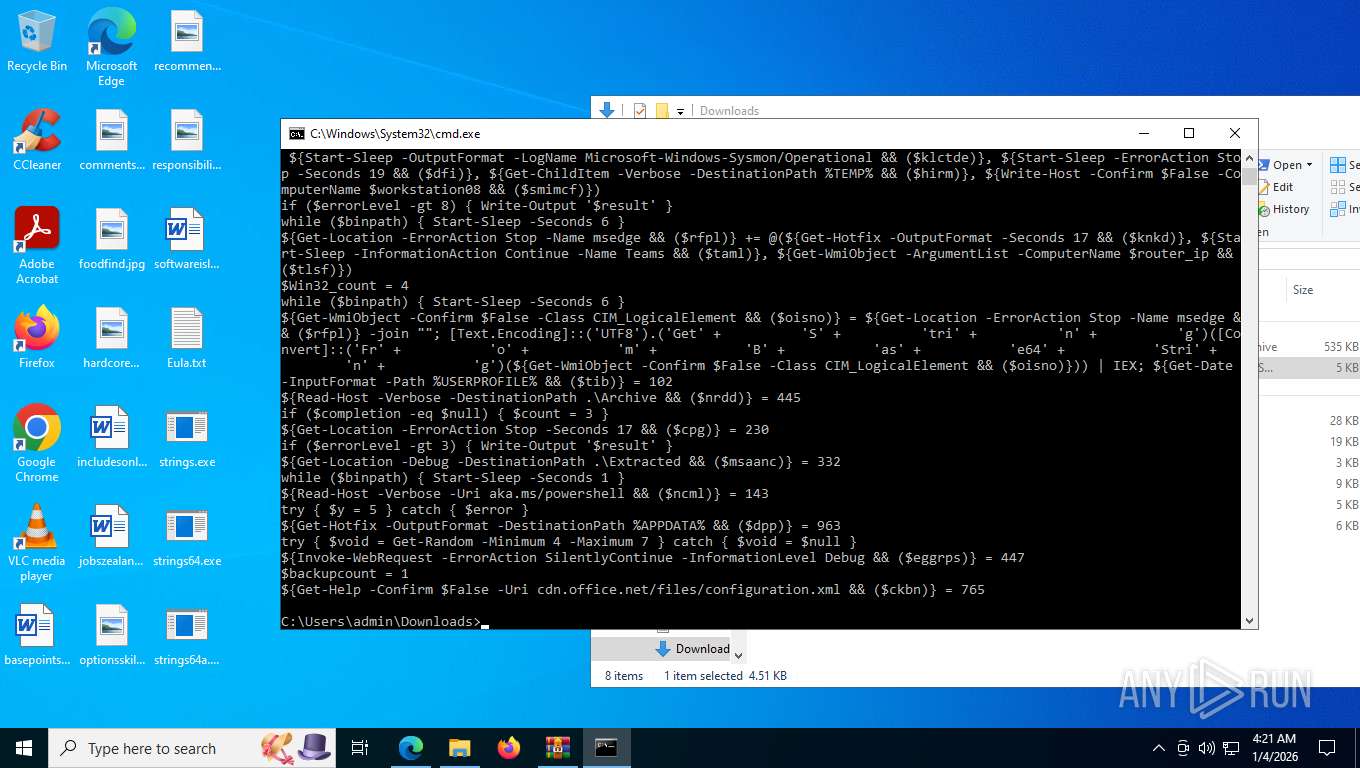Click the file row showing 6 KB
Screen dimensions: 1360x768
(x=1308, y=526)
